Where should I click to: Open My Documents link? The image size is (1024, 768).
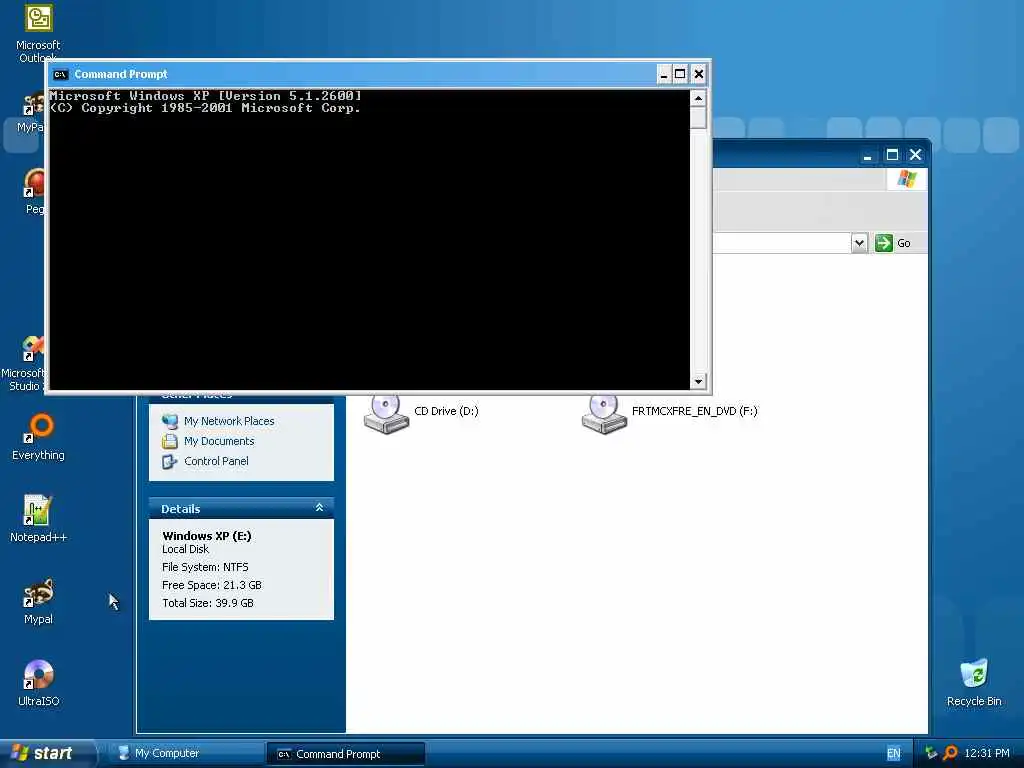point(219,441)
